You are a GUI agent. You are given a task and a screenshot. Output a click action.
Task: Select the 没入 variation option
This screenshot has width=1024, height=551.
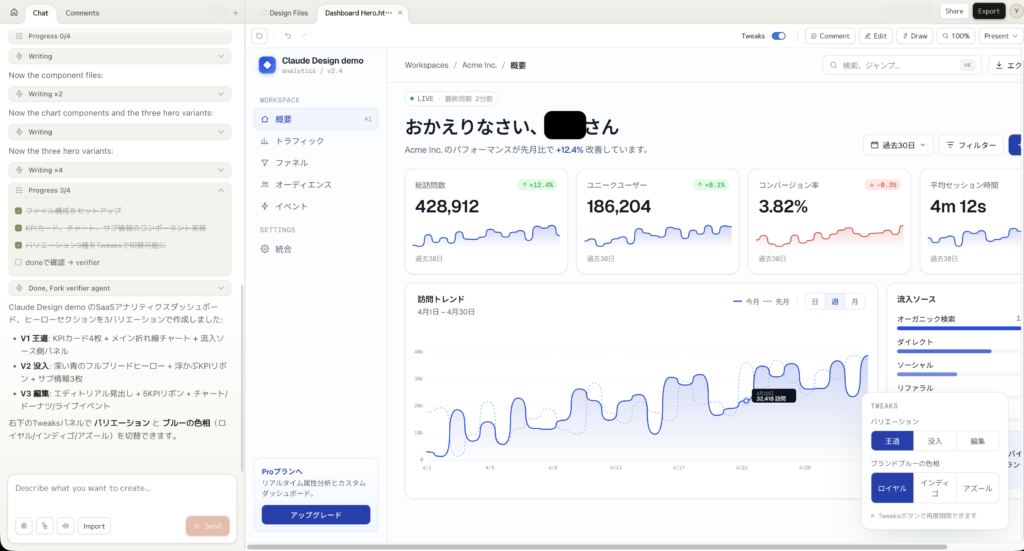coord(934,441)
